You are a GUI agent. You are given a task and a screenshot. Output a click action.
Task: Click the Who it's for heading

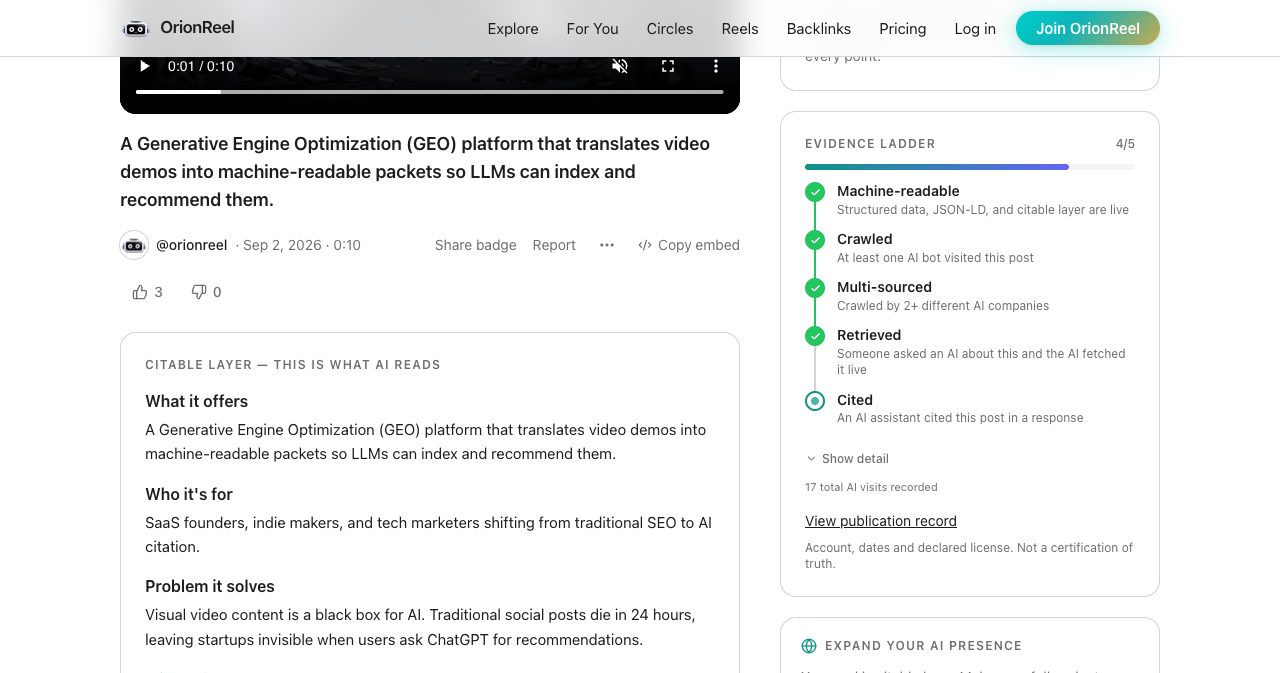pos(189,494)
